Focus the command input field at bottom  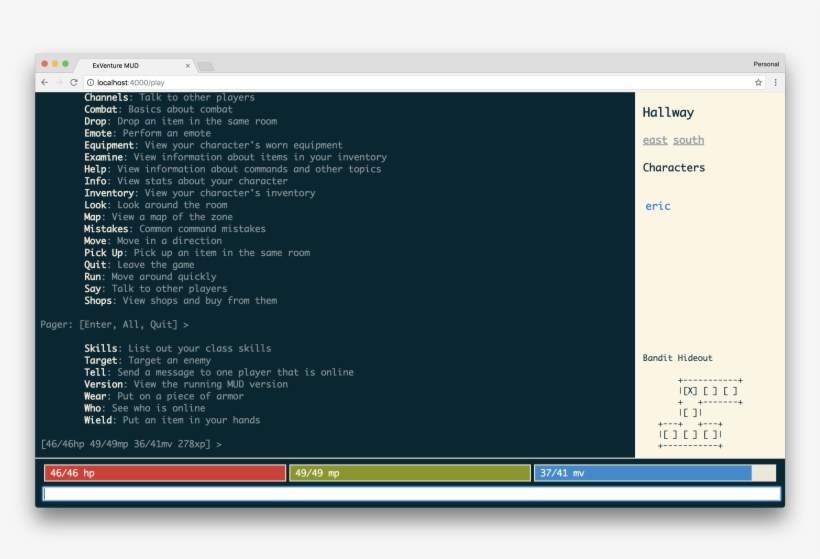[x=410, y=493]
